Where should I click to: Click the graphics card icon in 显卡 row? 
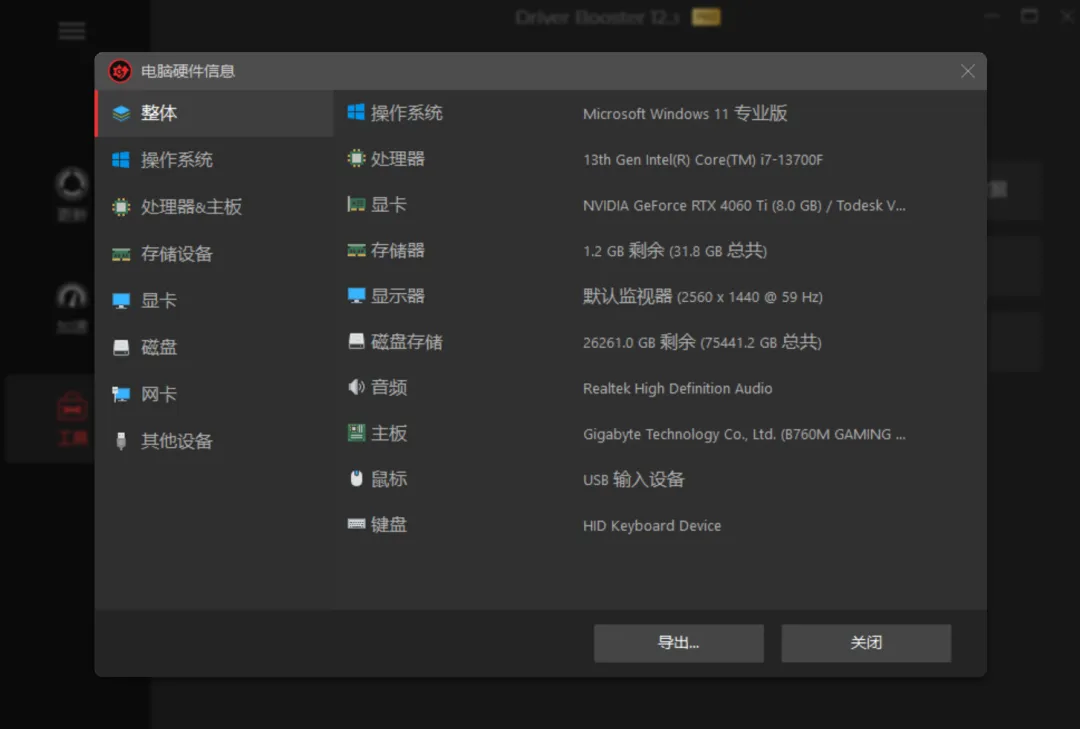(x=356, y=204)
